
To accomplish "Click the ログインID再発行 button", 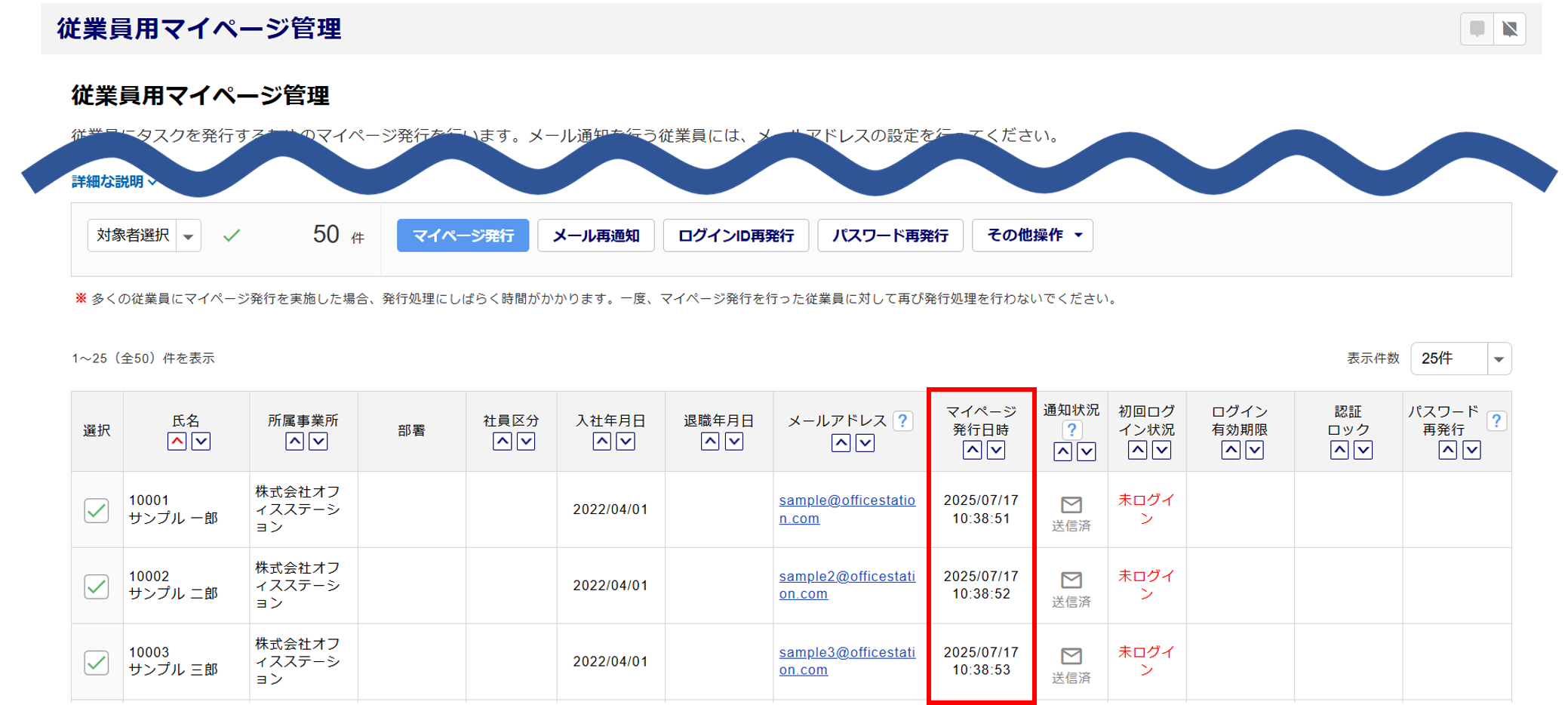I will [x=736, y=236].
